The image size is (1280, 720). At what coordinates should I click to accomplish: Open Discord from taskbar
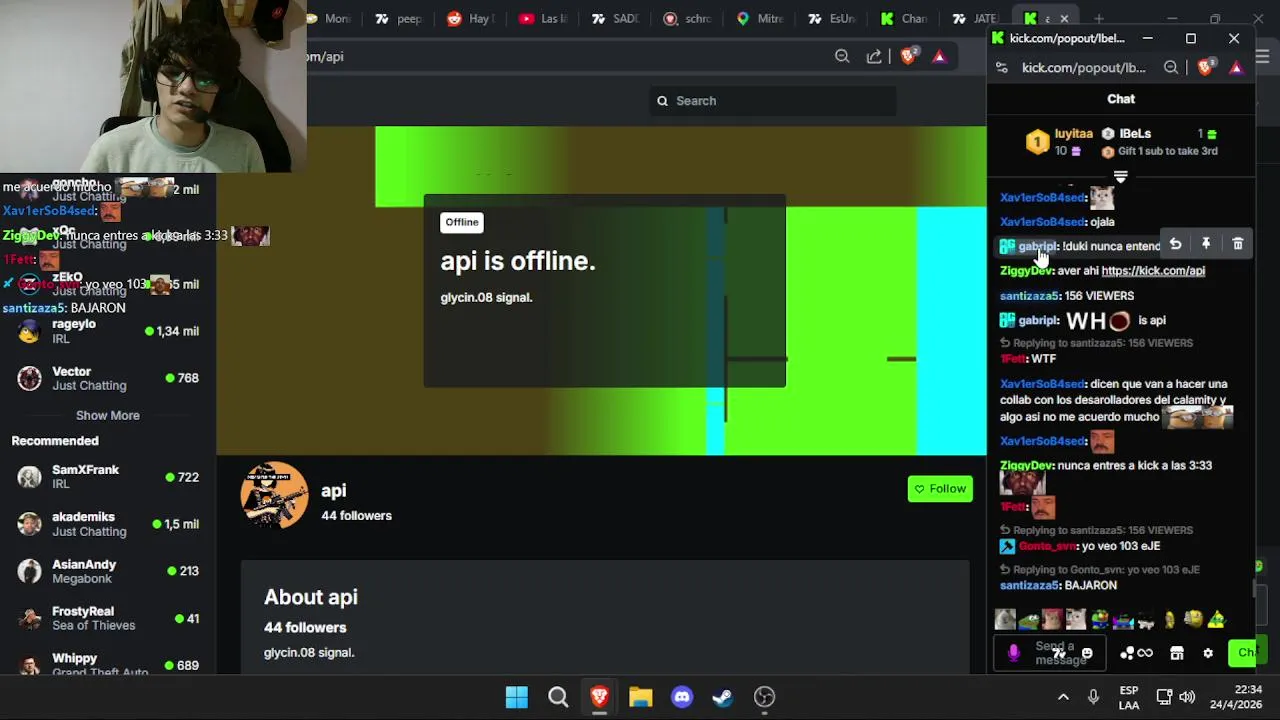click(x=682, y=697)
